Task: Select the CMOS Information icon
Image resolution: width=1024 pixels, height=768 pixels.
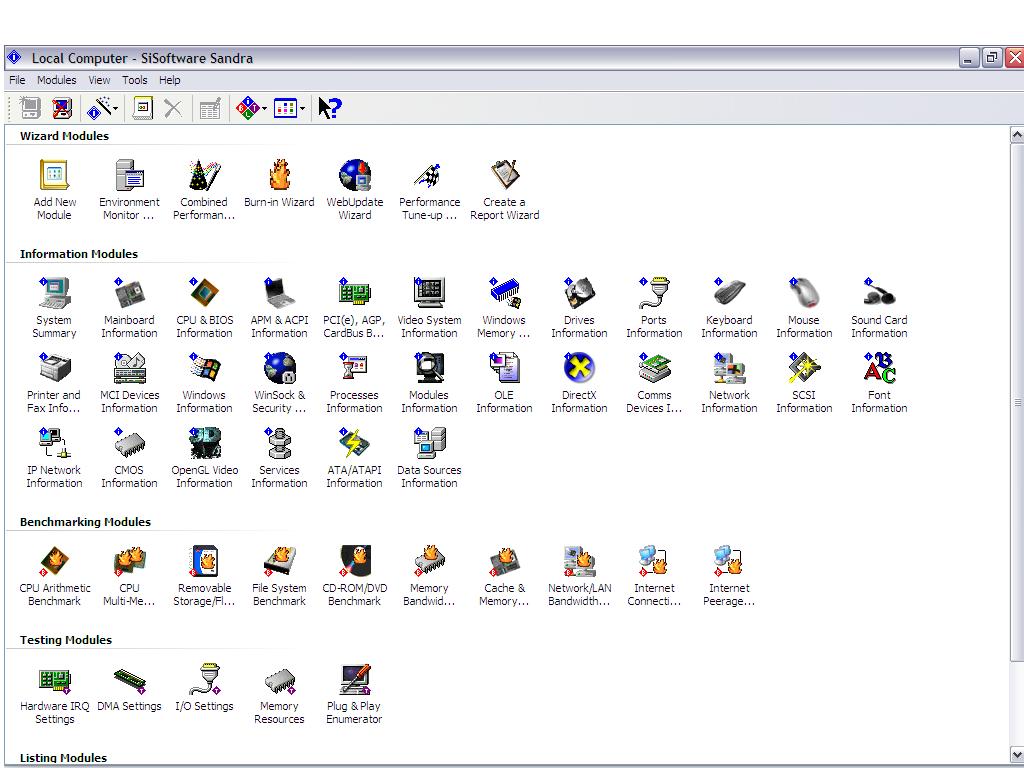Action: 129,458
